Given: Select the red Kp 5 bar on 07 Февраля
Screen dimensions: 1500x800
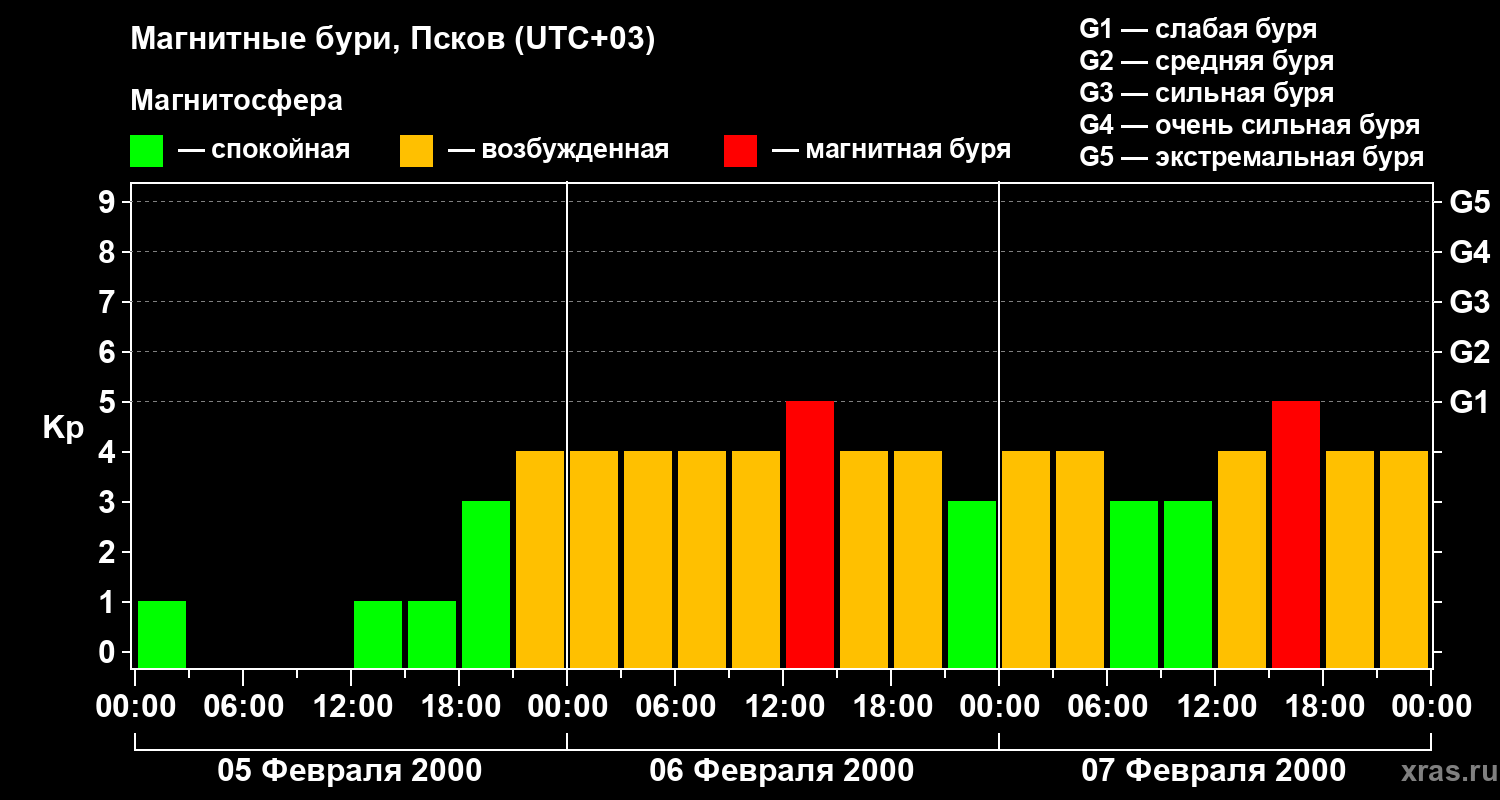Looking at the screenshot, I should (1296, 534).
